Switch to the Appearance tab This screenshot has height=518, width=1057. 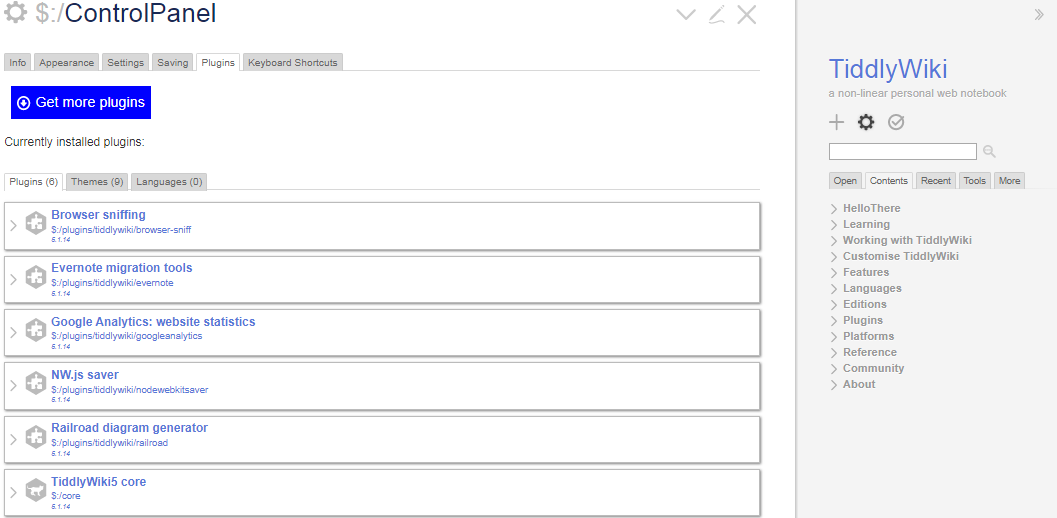(67, 62)
